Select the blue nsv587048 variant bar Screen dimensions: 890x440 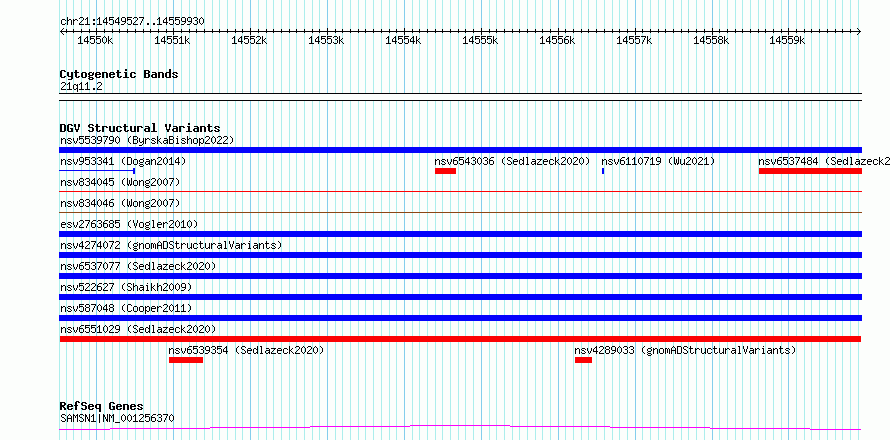pos(460,318)
